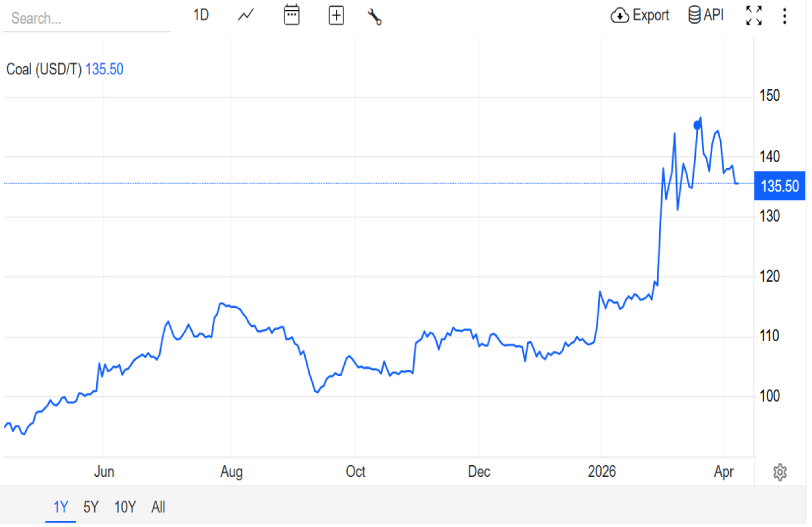Click the blue 135.50 price tag on axis
The image size is (812, 527).
pyautogui.click(x=780, y=186)
